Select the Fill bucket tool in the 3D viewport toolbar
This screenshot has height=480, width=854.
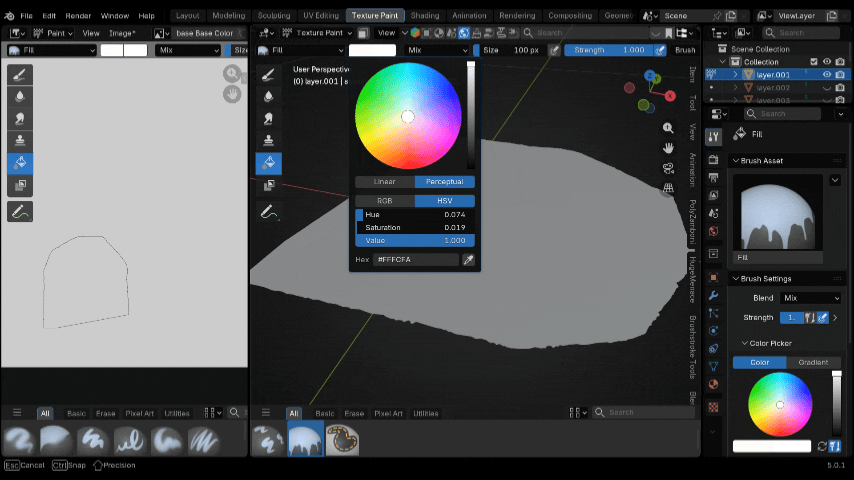[x=269, y=163]
